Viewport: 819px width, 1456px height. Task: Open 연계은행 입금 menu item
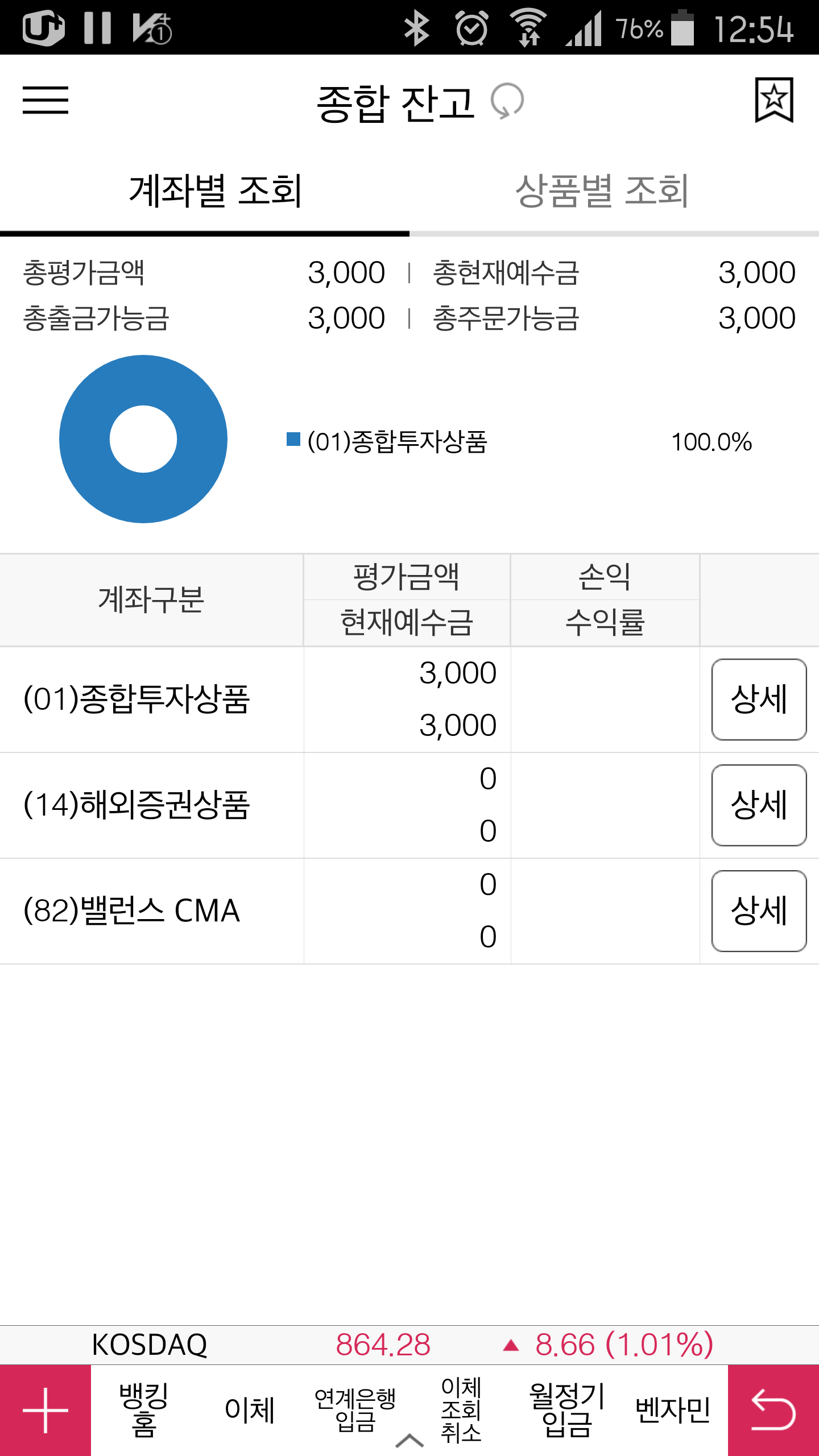click(355, 1409)
